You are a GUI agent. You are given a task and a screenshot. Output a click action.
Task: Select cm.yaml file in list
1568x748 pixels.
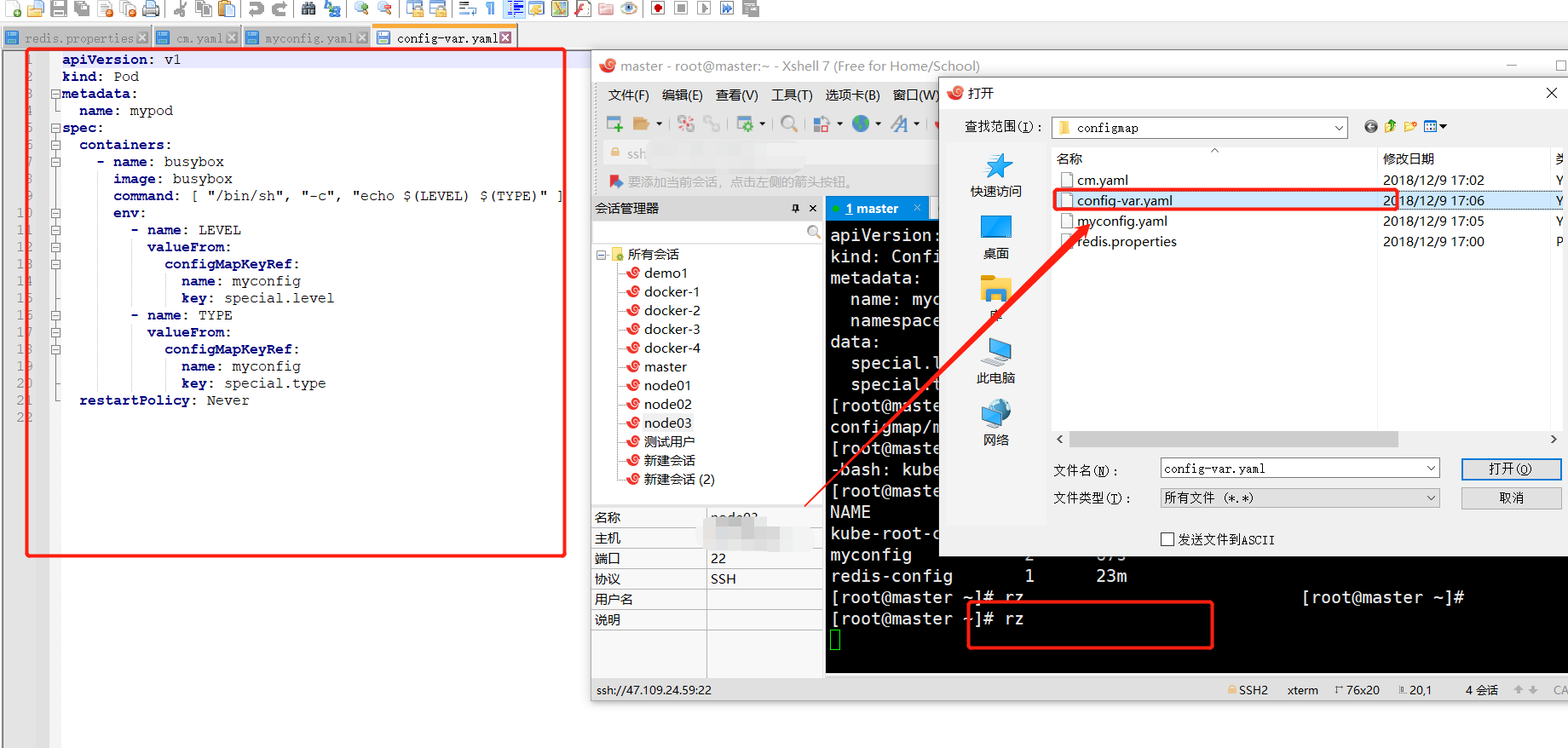coord(1102,180)
